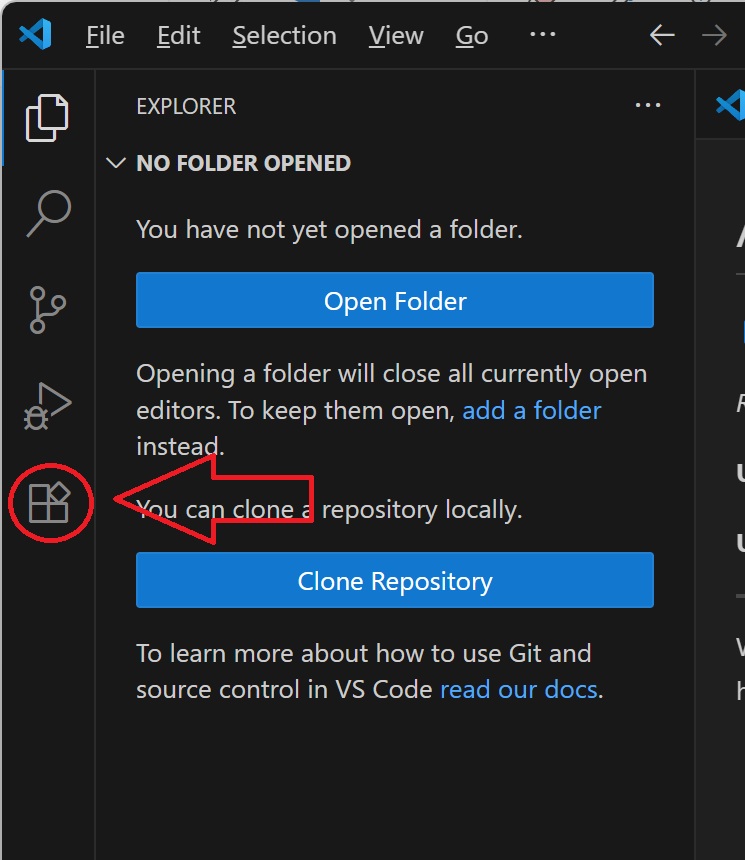The width and height of the screenshot is (745, 860).
Task: Open the Selection menu
Action: [284, 36]
